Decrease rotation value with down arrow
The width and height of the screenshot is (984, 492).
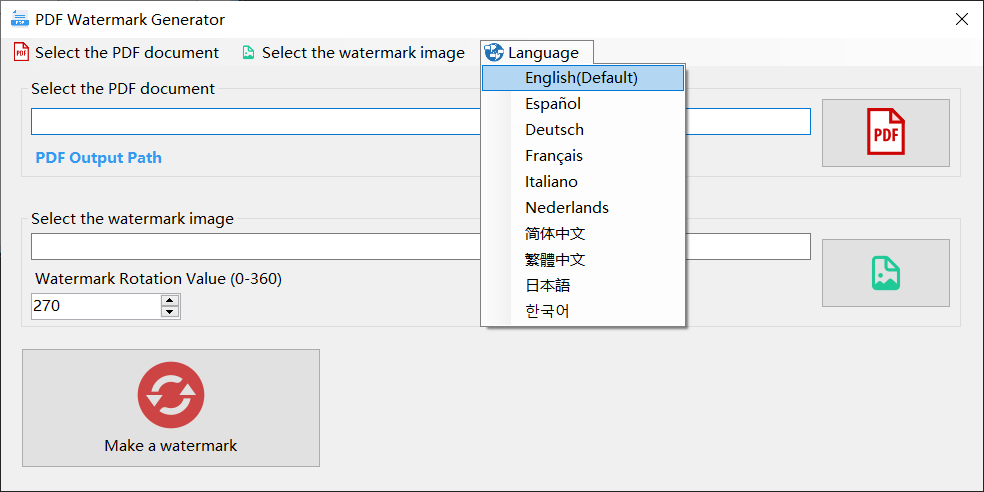click(x=169, y=312)
